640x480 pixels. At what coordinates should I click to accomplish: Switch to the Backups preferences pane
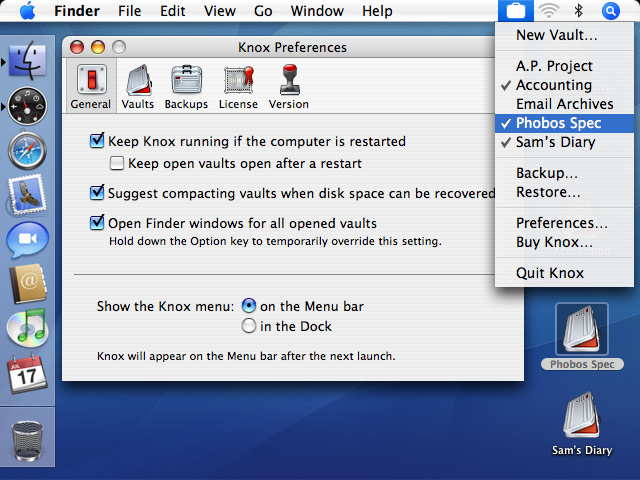pos(186,86)
